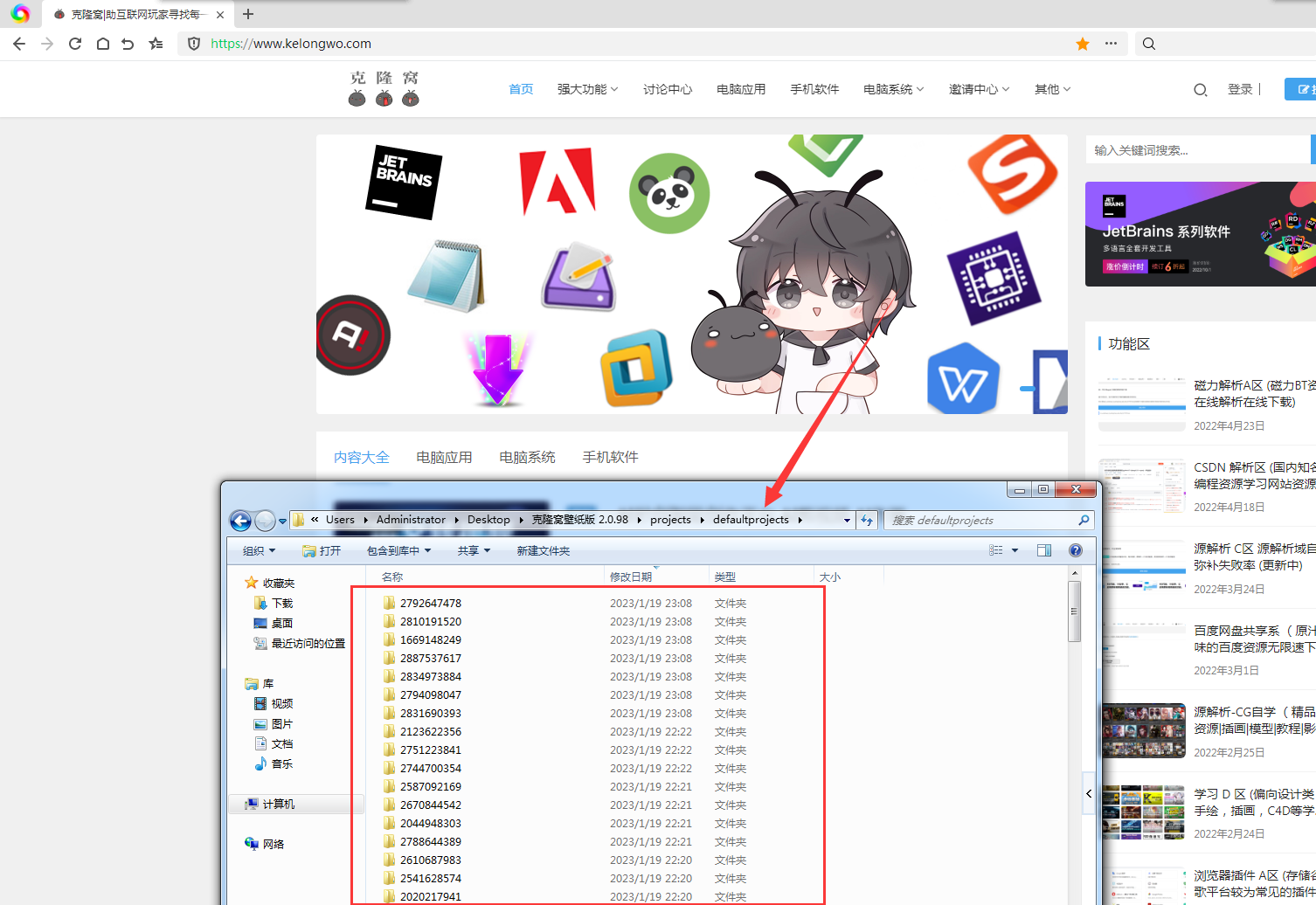Open the 共享 dropdown
This screenshot has width=1316, height=905.
[474, 550]
